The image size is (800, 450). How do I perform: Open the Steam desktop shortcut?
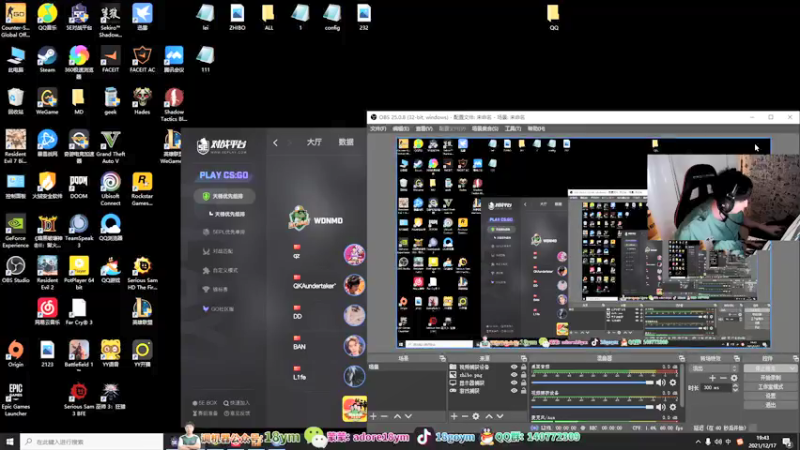[x=47, y=59]
